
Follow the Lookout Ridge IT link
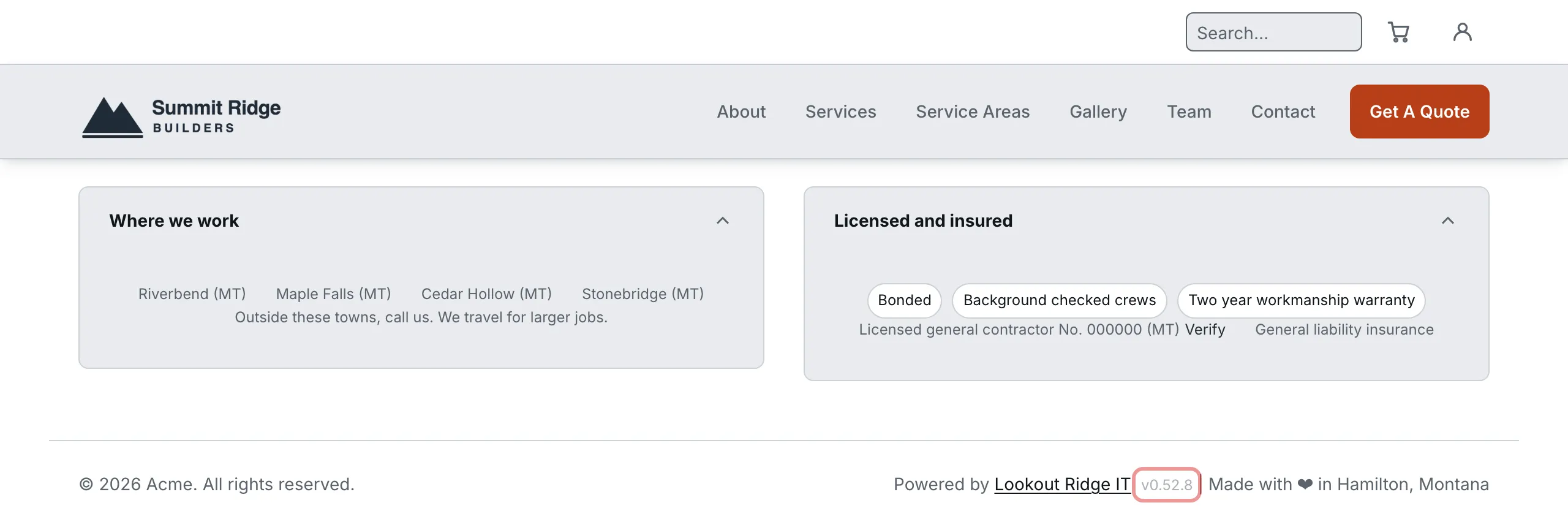1062,484
